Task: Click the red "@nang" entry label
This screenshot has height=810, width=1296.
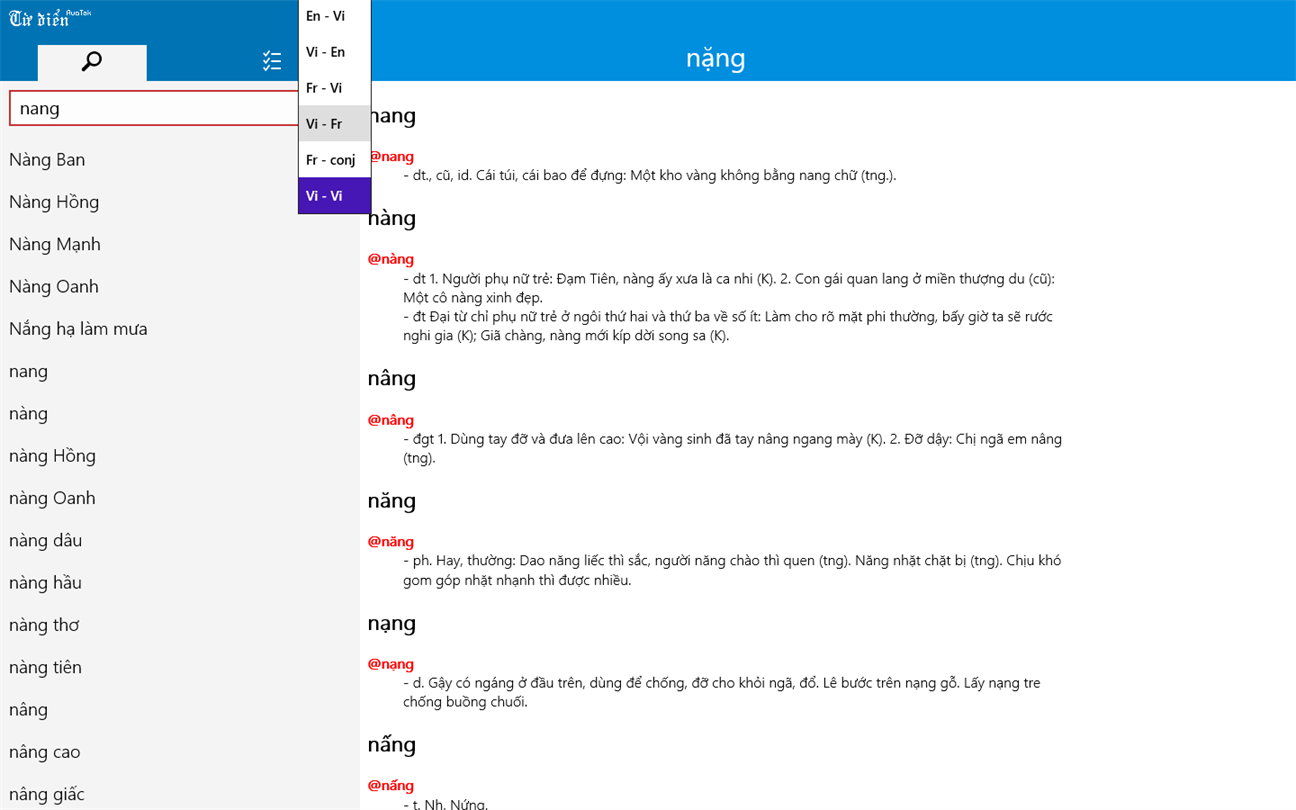Action: click(391, 157)
